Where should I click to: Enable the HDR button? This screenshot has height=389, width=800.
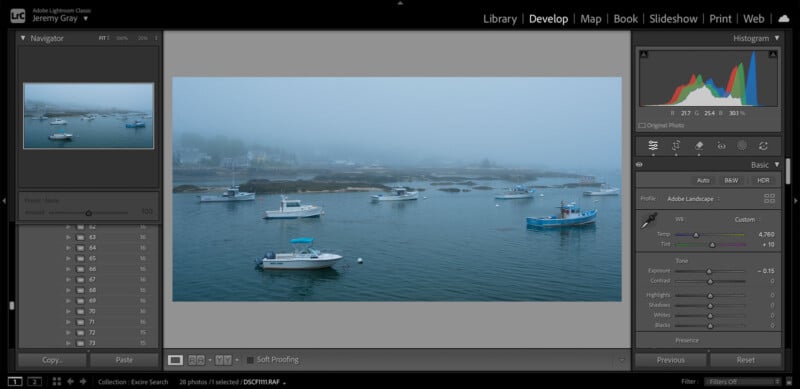(x=763, y=181)
